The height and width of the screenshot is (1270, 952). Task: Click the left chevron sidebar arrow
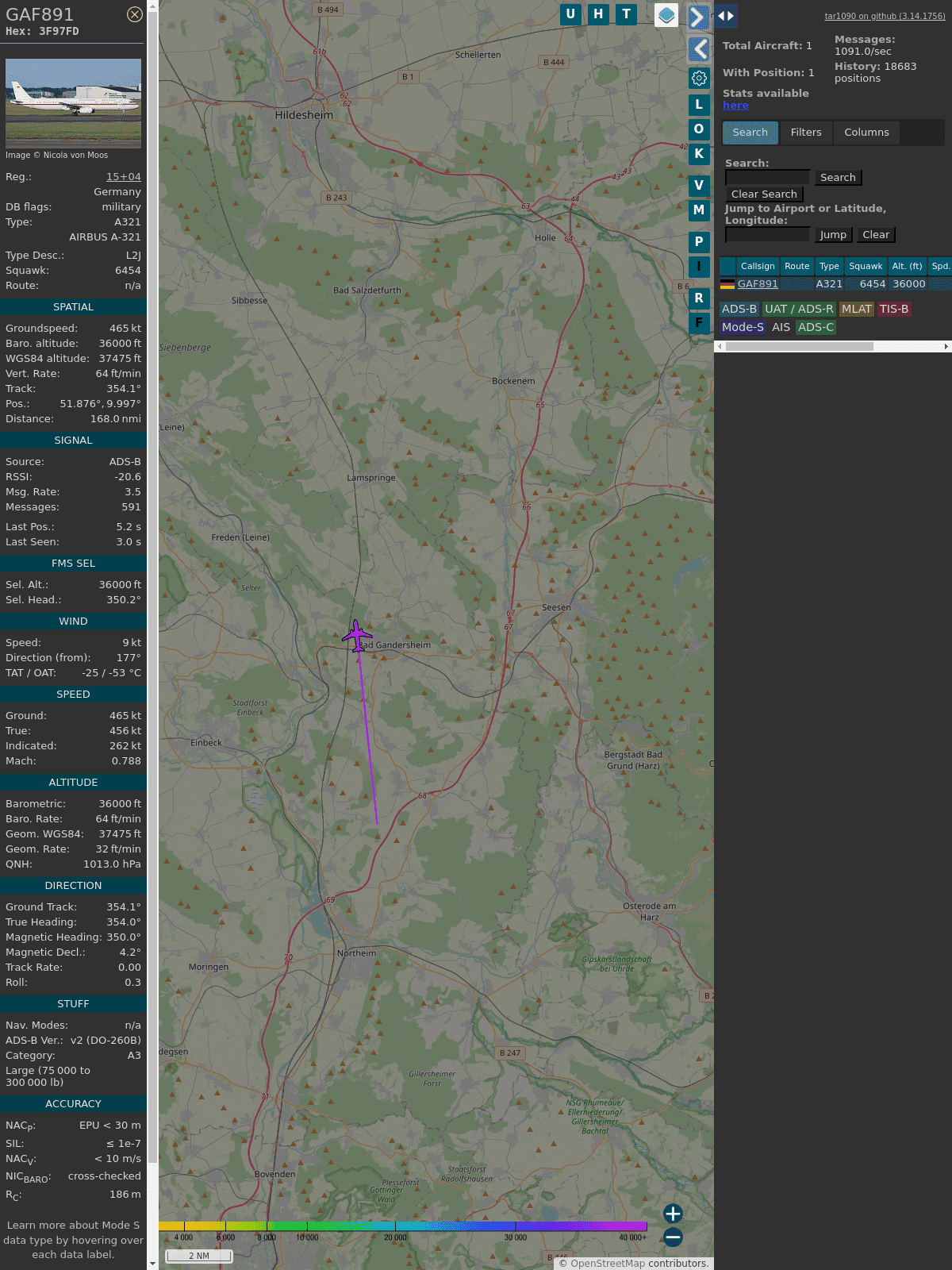pyautogui.click(x=698, y=49)
